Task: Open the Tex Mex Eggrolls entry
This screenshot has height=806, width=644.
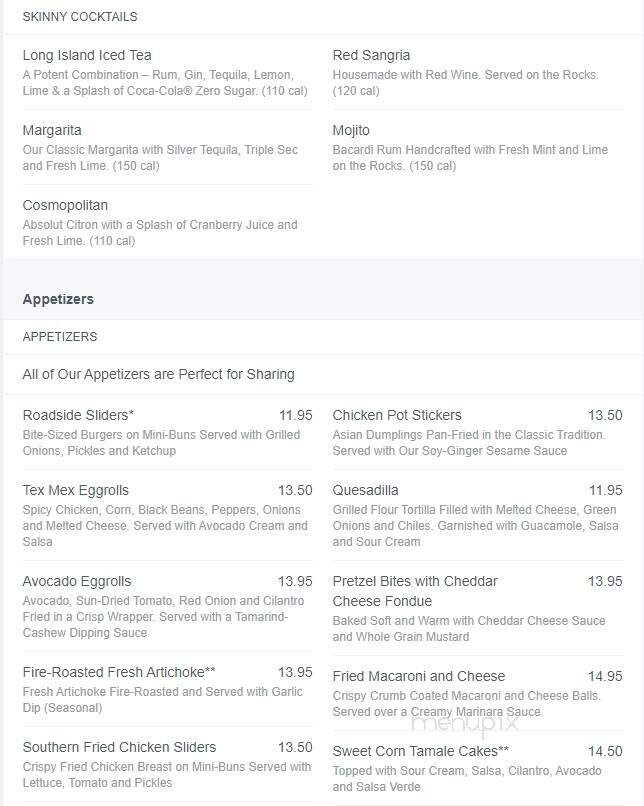Action: [x=76, y=490]
